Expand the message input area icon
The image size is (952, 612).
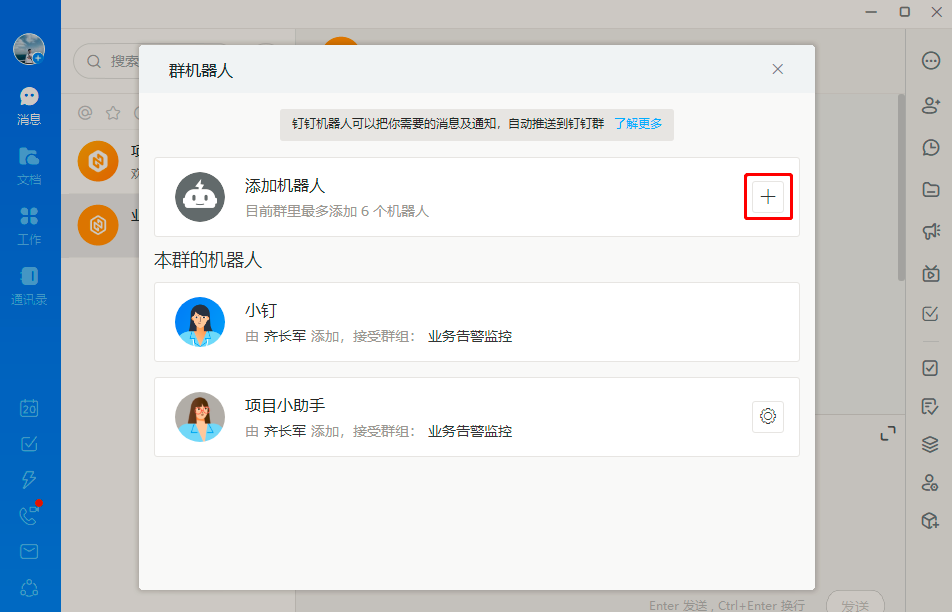[888, 434]
